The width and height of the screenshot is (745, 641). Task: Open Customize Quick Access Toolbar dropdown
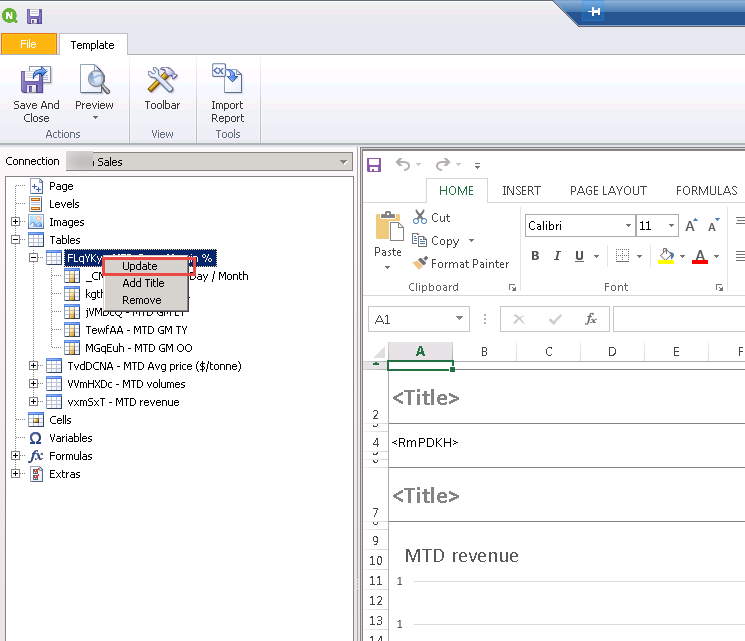point(478,166)
